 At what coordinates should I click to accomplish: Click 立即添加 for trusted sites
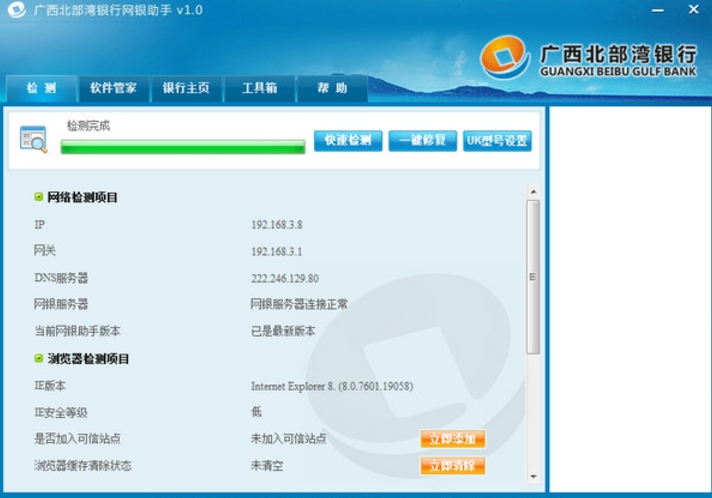pos(453,439)
